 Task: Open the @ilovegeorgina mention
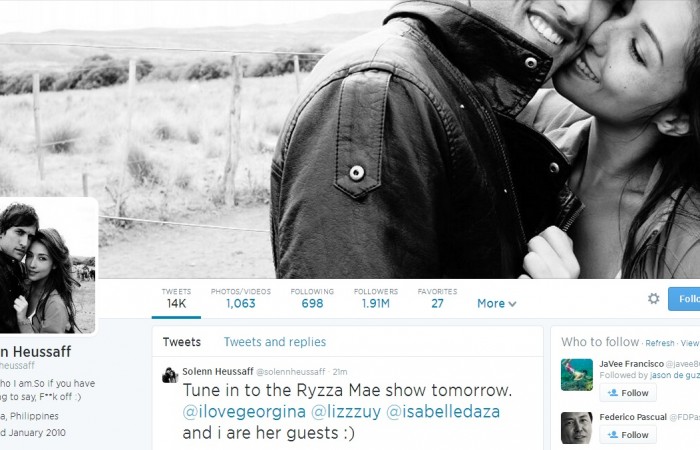(244, 412)
